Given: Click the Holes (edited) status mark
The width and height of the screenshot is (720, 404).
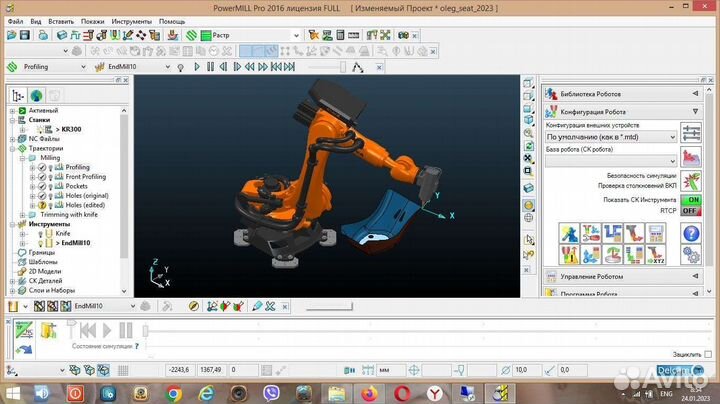Looking at the screenshot, I should [42, 205].
